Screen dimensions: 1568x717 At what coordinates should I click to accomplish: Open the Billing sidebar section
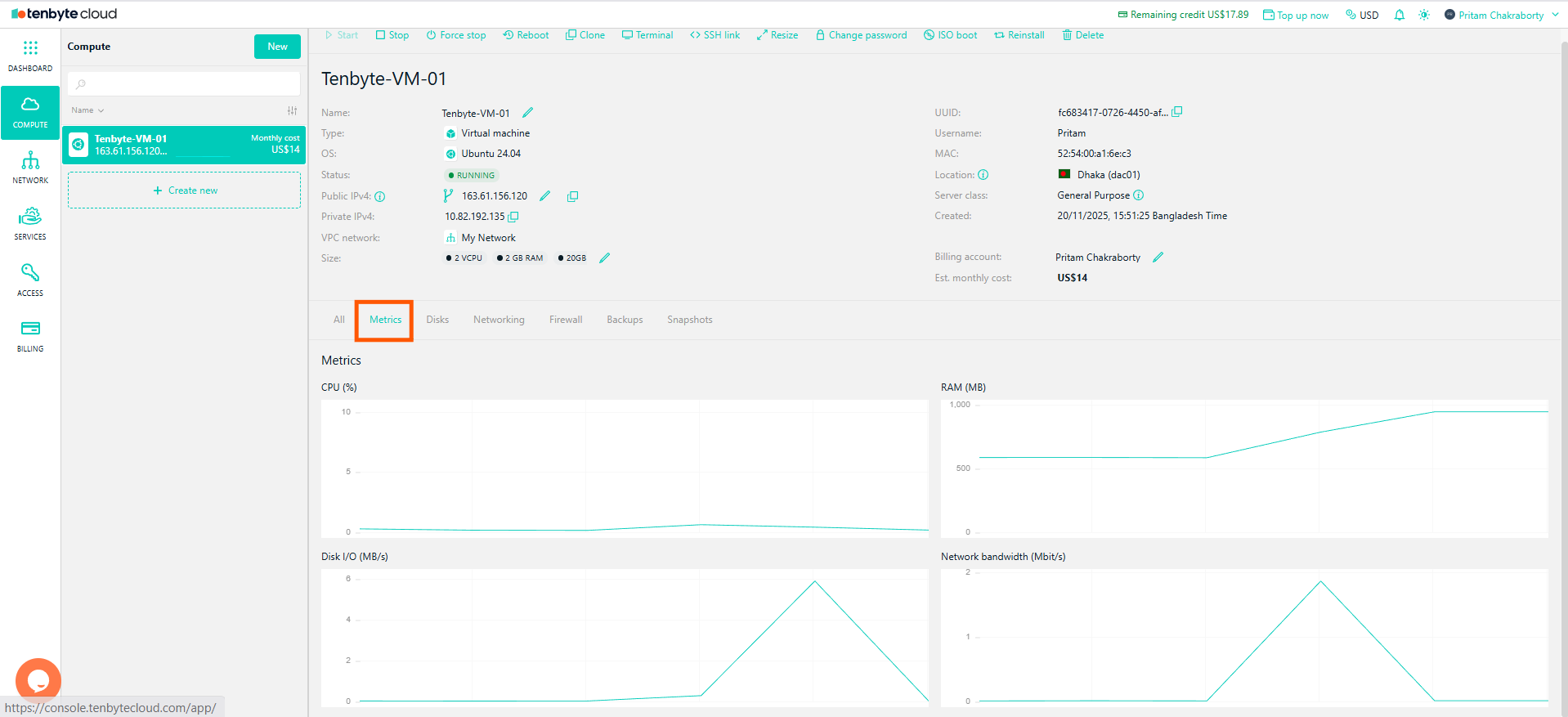30,336
